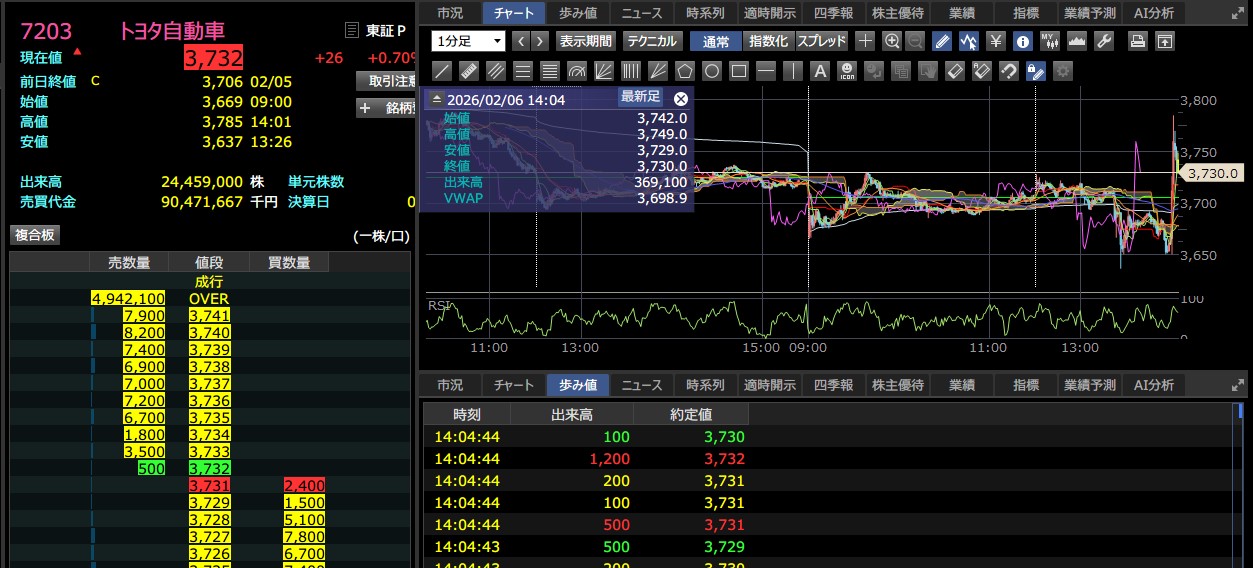Select the magnet snap tool
Screen dimensions: 1253x568
[1009, 71]
